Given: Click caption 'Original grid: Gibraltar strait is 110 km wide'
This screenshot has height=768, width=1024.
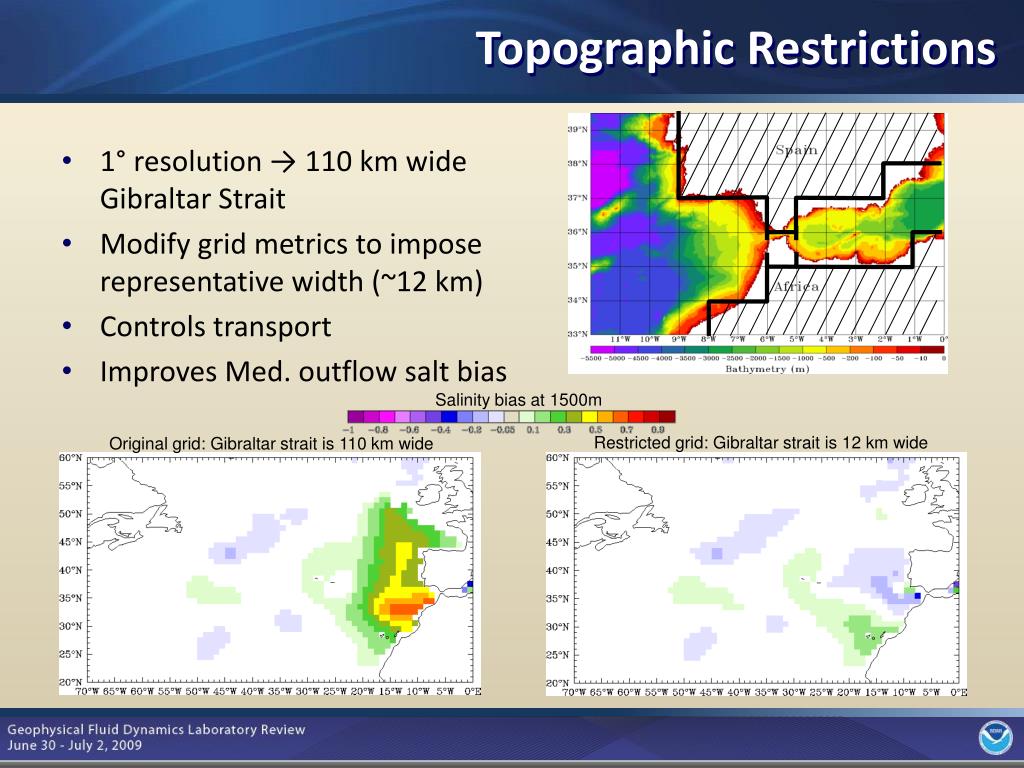Looking at the screenshot, I should (x=271, y=443).
